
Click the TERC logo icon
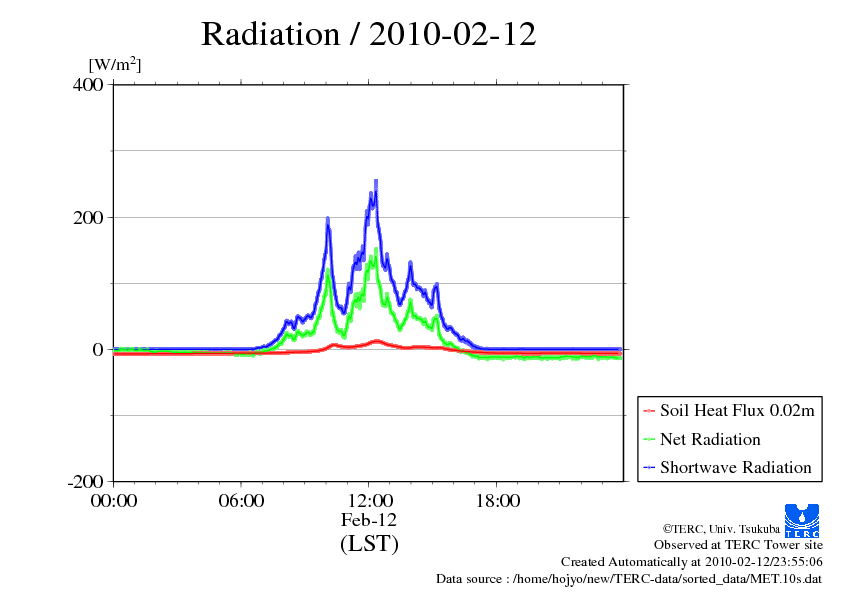[802, 520]
